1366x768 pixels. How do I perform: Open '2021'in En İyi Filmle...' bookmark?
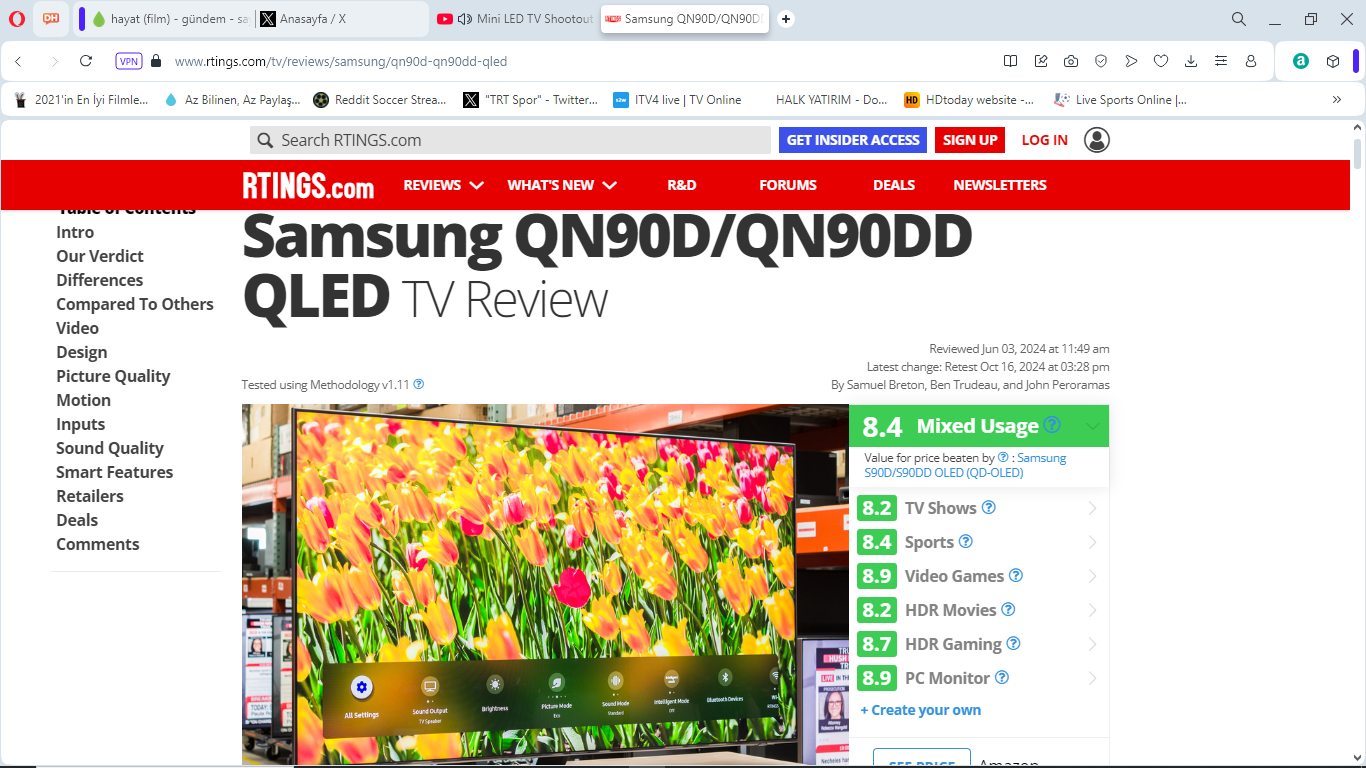pyautogui.click(x=80, y=100)
